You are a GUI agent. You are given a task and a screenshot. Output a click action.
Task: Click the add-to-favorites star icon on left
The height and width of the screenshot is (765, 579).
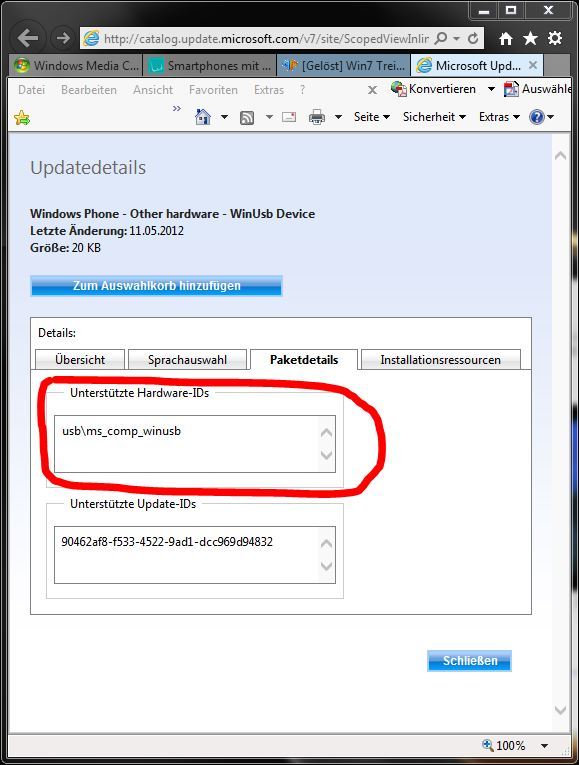pyautogui.click(x=22, y=118)
